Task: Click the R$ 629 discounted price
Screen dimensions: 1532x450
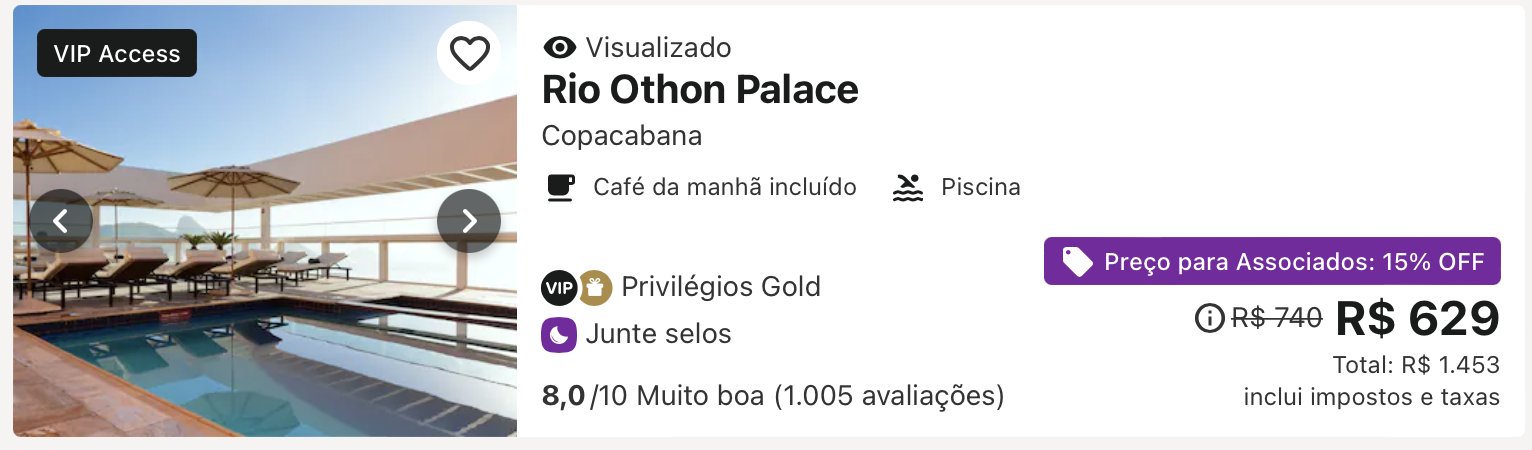Action: 1418,319
